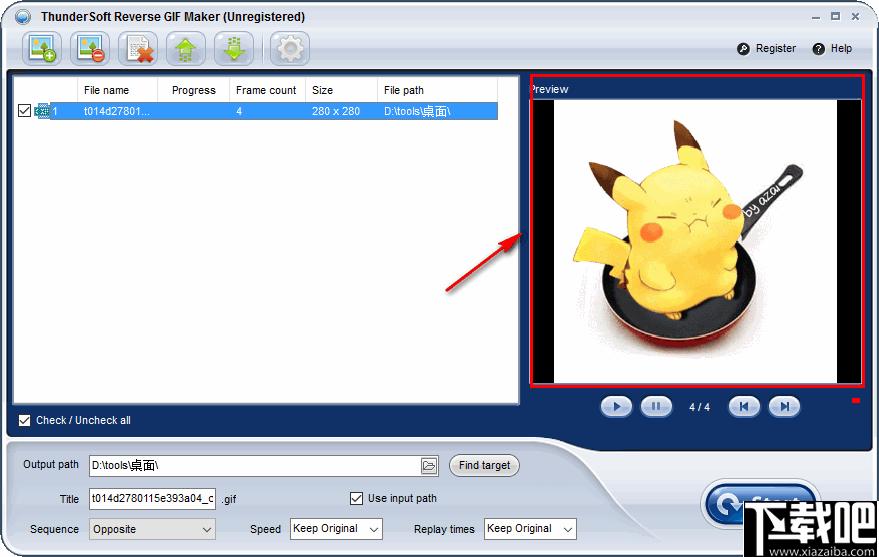Skip to the next frame
879x557 pixels.
coord(785,407)
